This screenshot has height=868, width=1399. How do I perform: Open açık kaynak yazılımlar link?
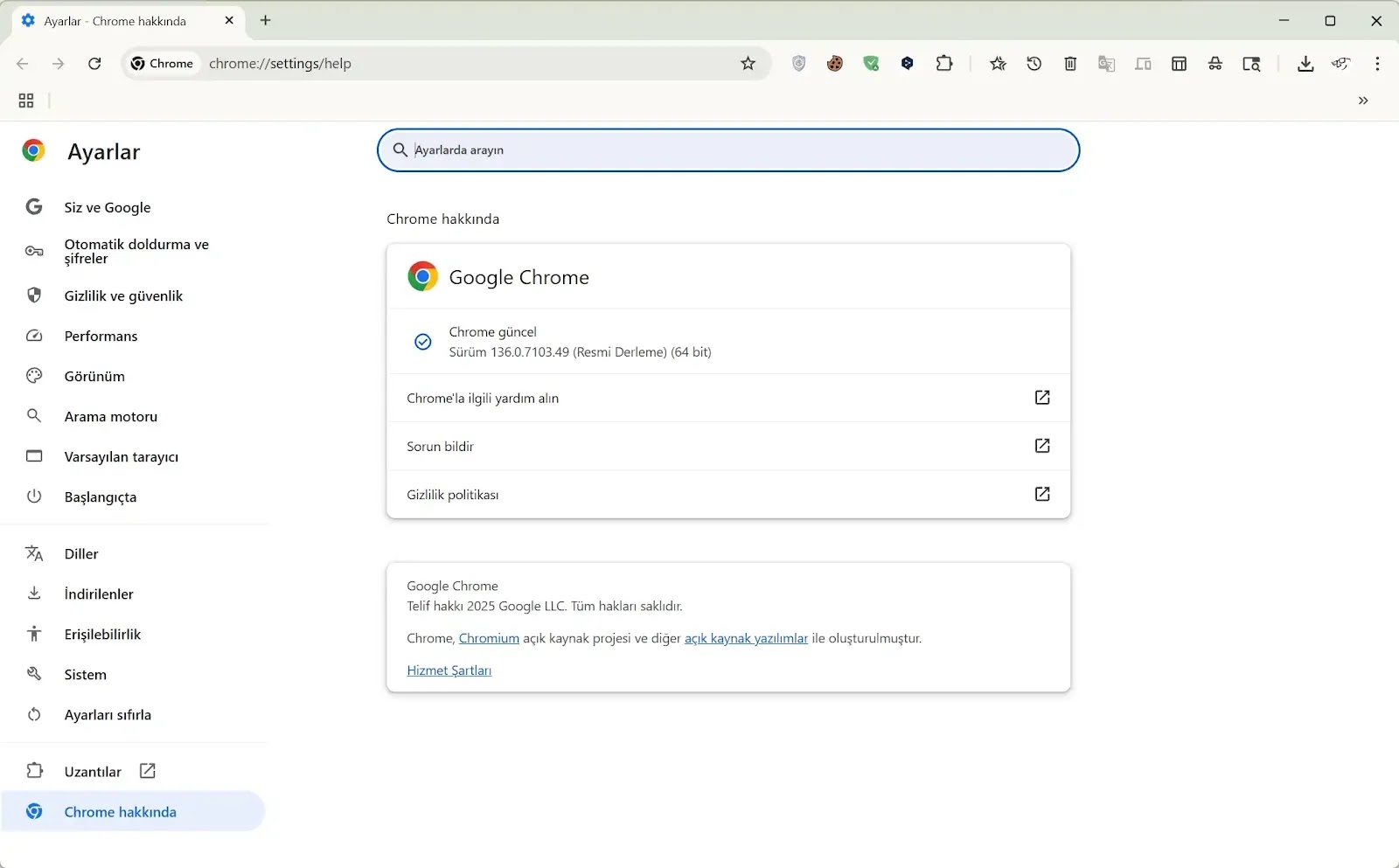click(x=746, y=638)
